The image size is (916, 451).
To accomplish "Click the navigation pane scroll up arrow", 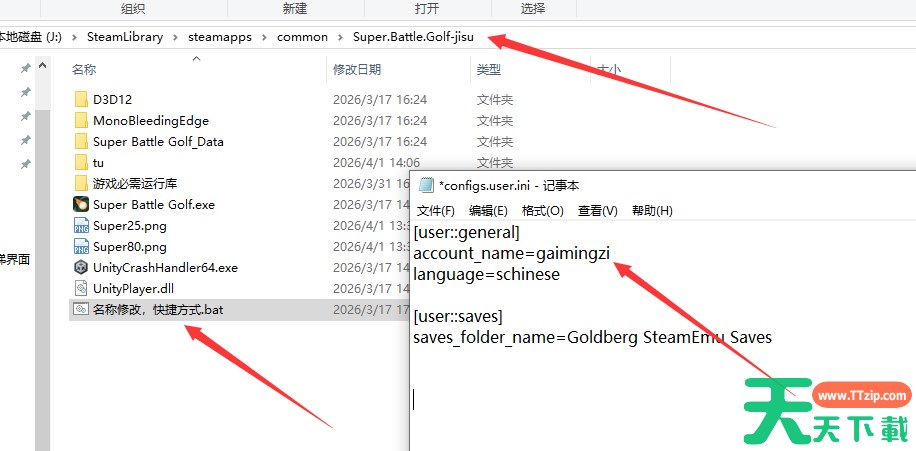I will click(43, 66).
